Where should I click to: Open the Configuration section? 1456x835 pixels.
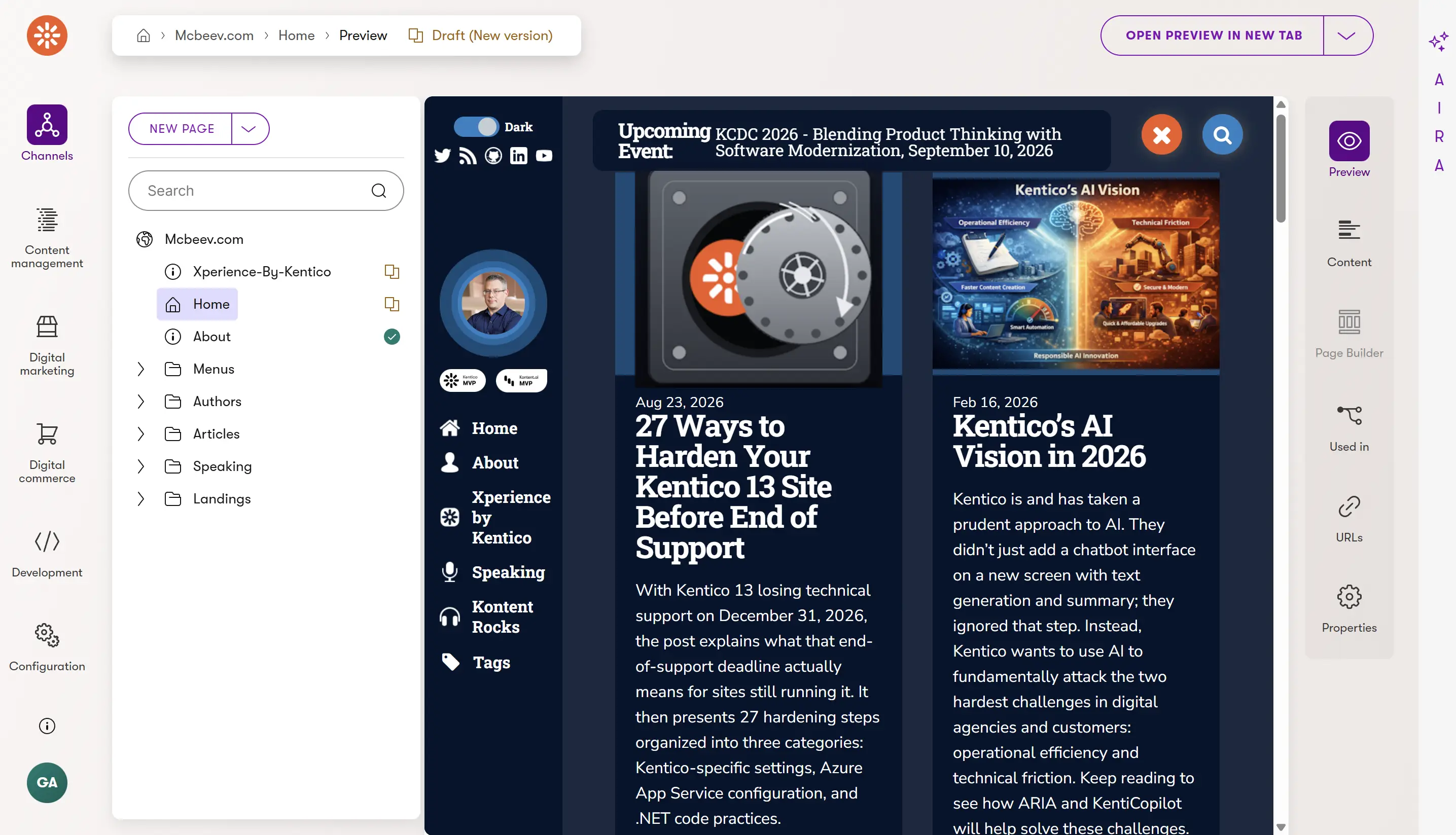(47, 647)
